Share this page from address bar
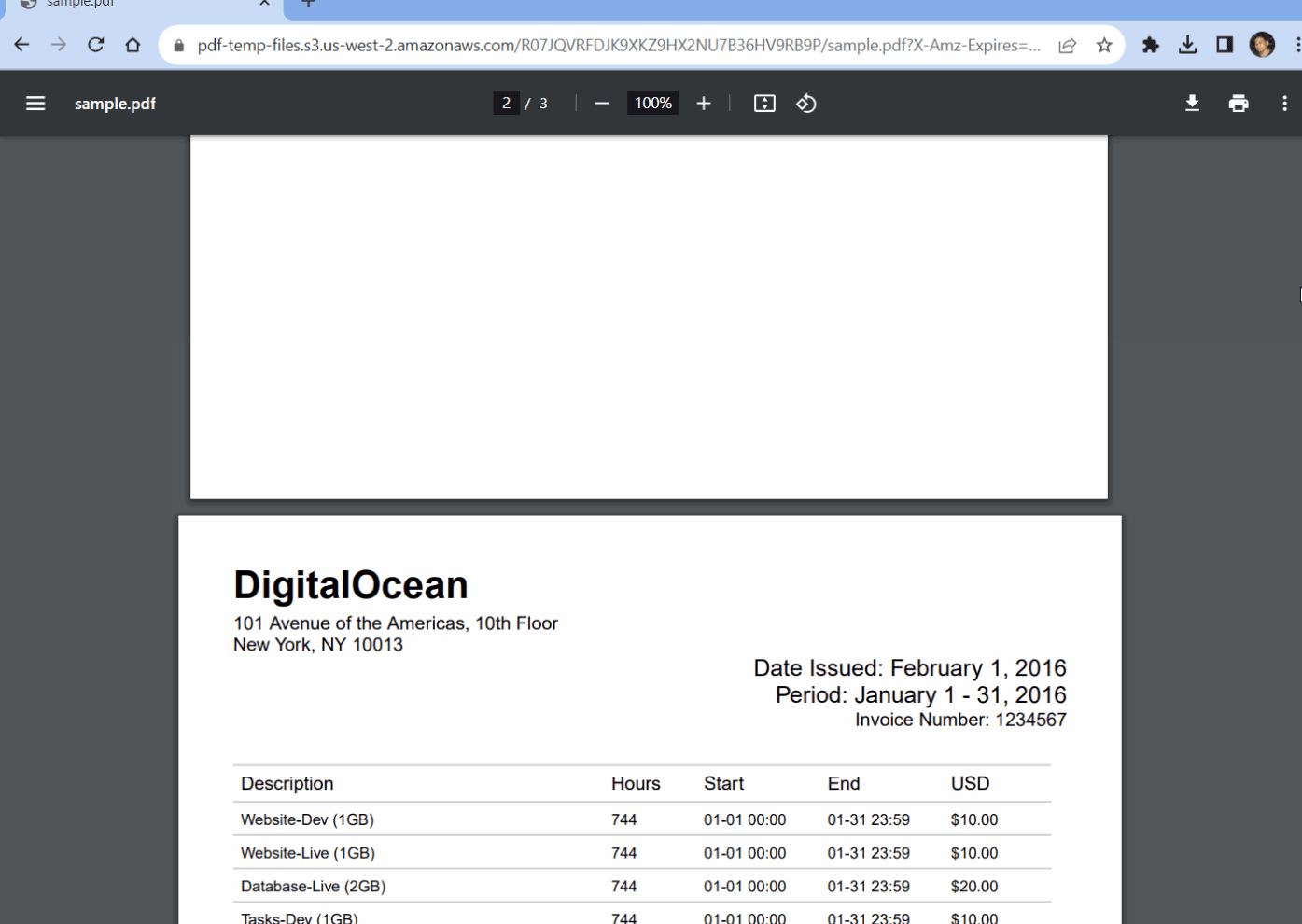Screen dimensions: 1302x924 click(1067, 45)
